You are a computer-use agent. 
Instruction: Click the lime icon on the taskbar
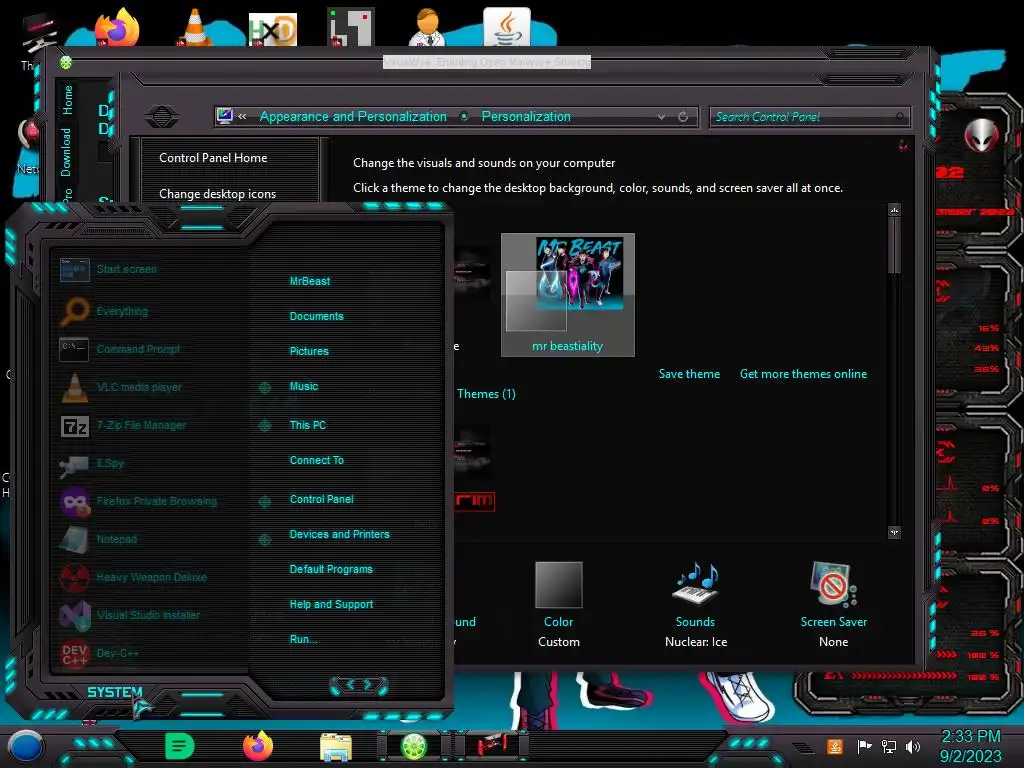tap(413, 746)
